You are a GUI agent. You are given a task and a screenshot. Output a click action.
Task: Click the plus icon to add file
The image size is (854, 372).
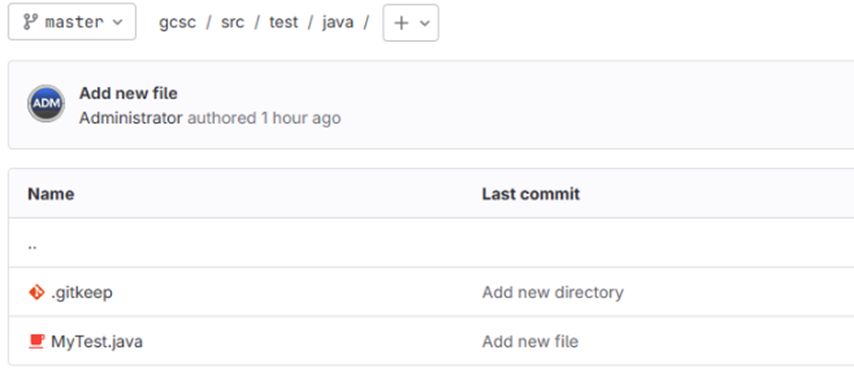(x=401, y=23)
